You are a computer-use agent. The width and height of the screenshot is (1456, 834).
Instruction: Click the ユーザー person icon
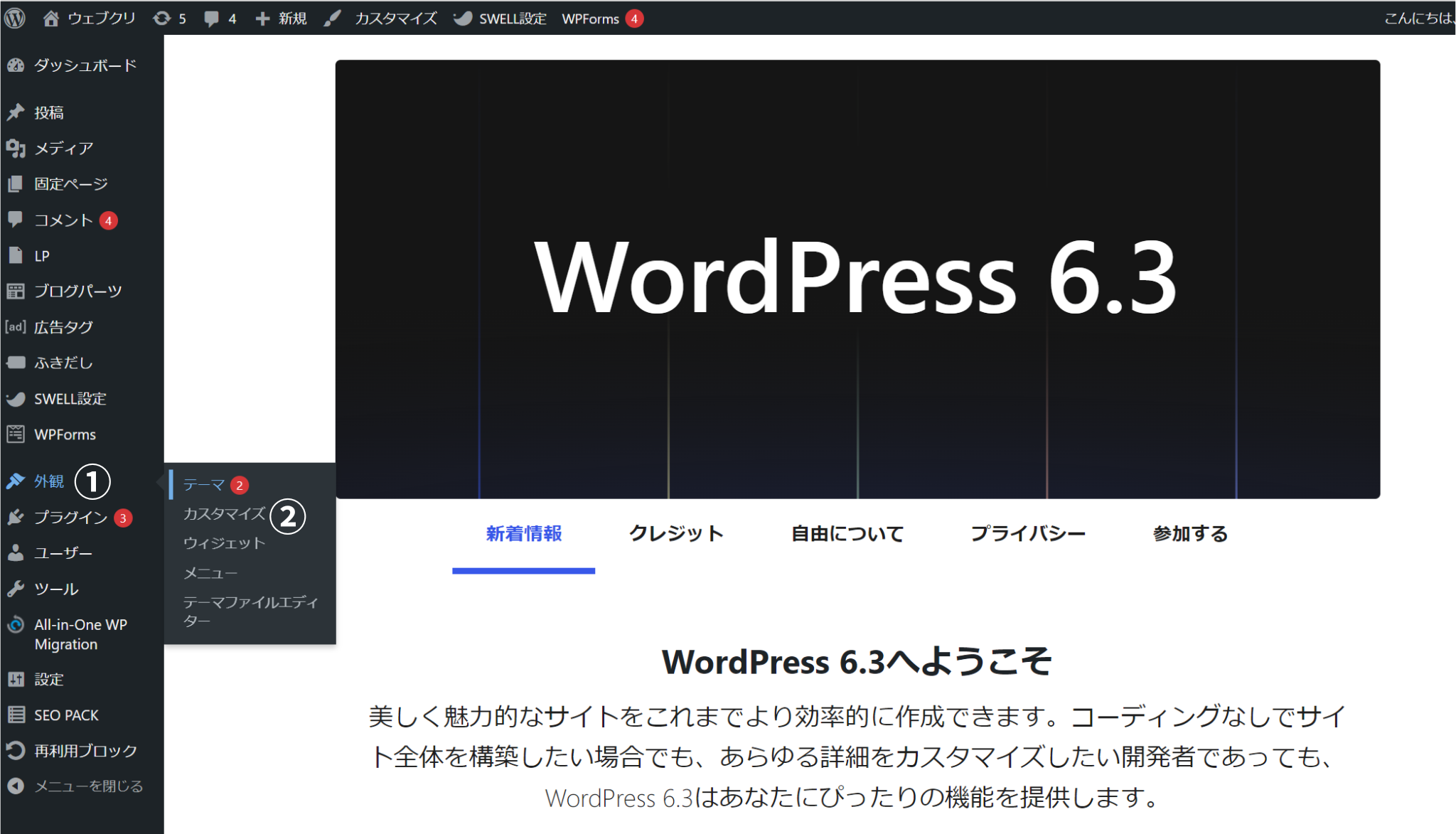click(16, 553)
